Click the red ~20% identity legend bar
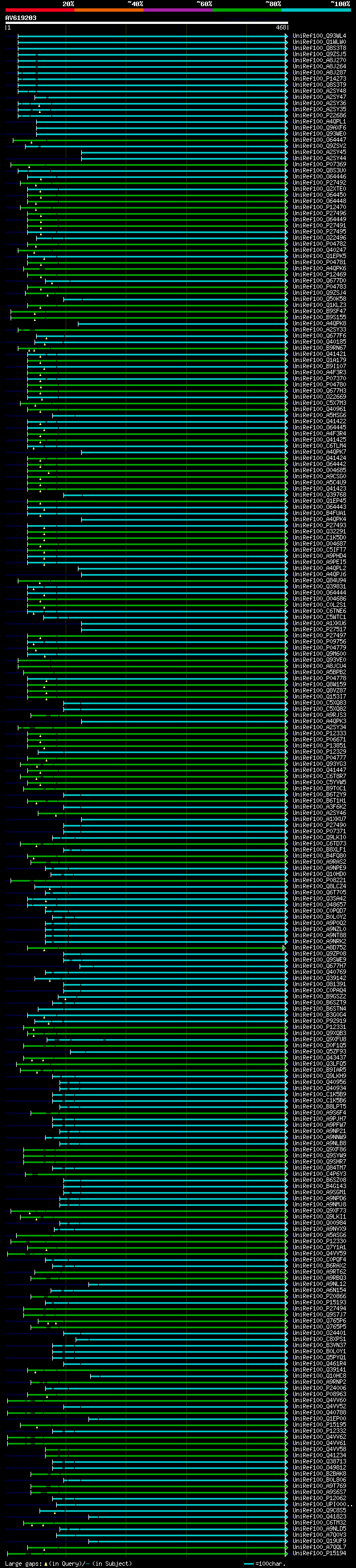 coord(39,10)
